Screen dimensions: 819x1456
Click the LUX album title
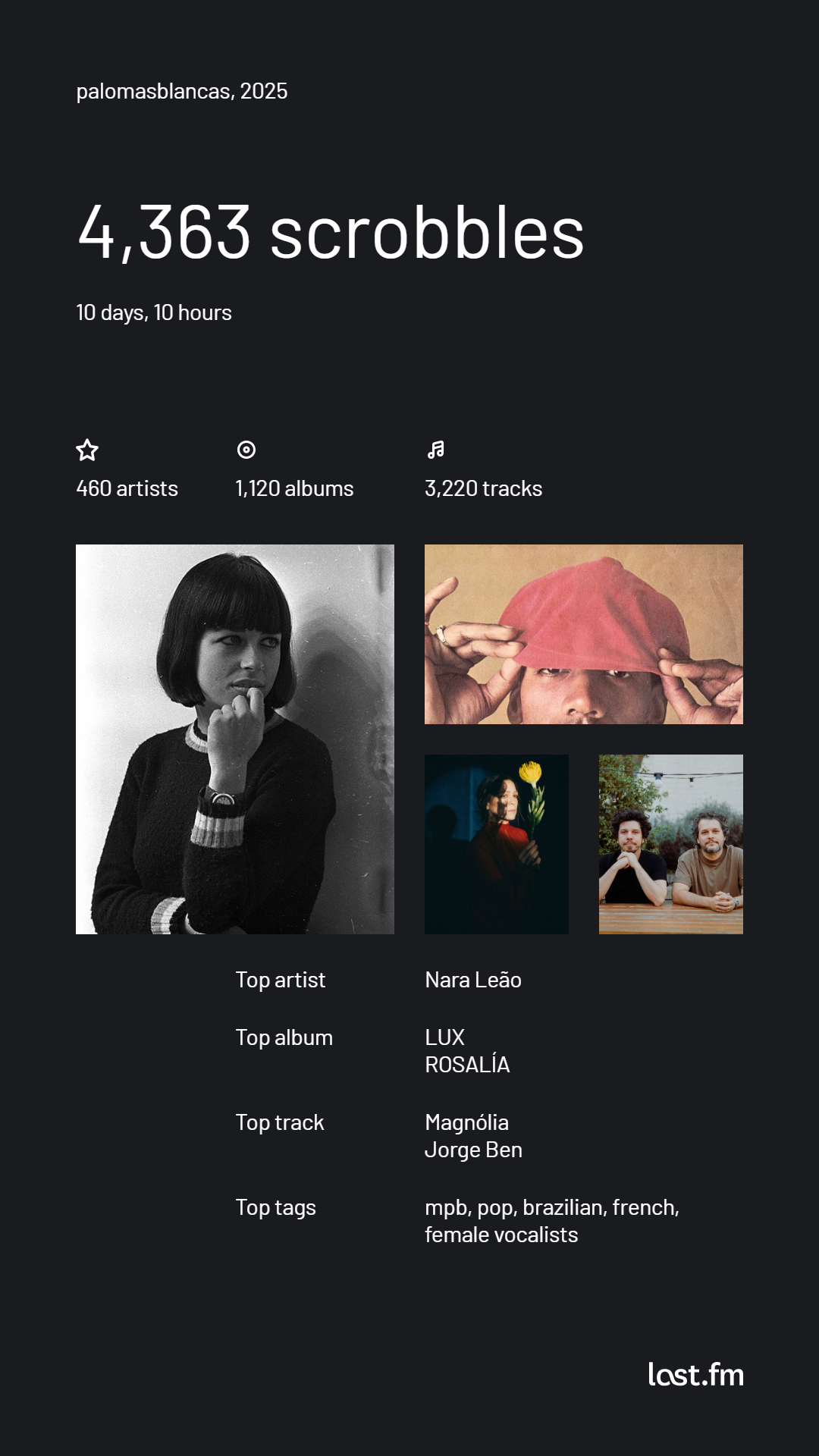tap(444, 1037)
